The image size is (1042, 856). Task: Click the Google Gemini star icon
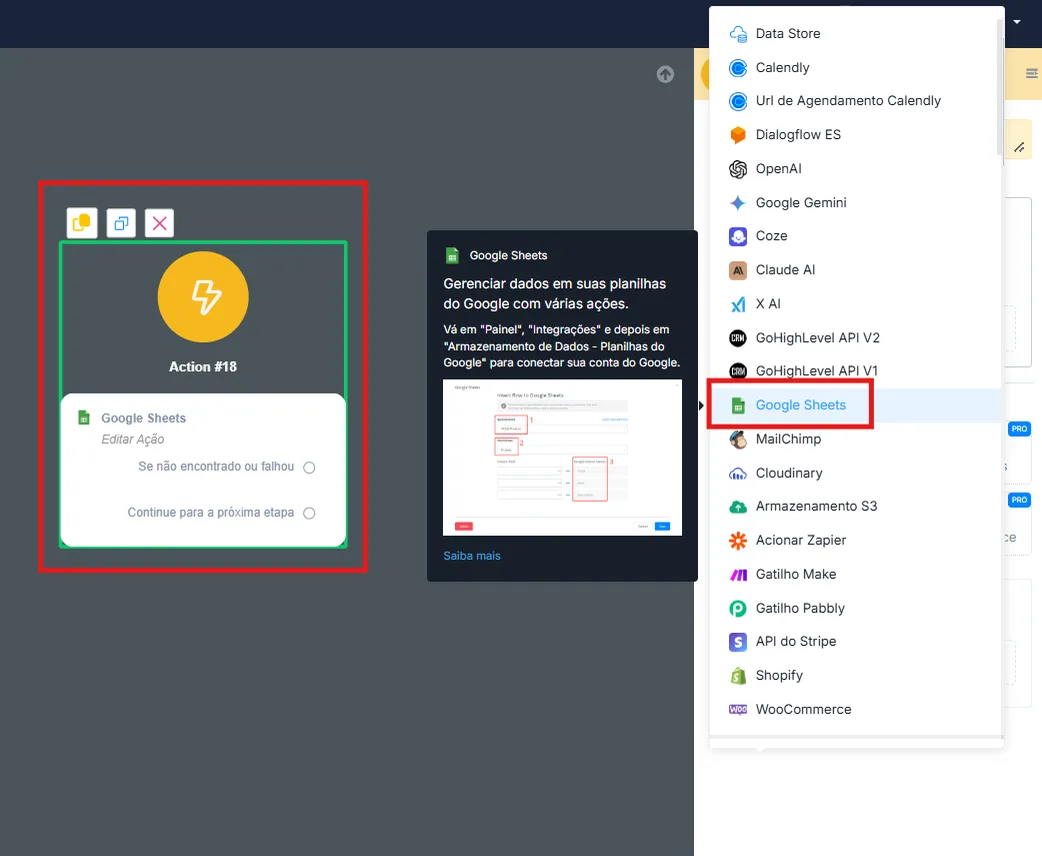click(x=738, y=203)
